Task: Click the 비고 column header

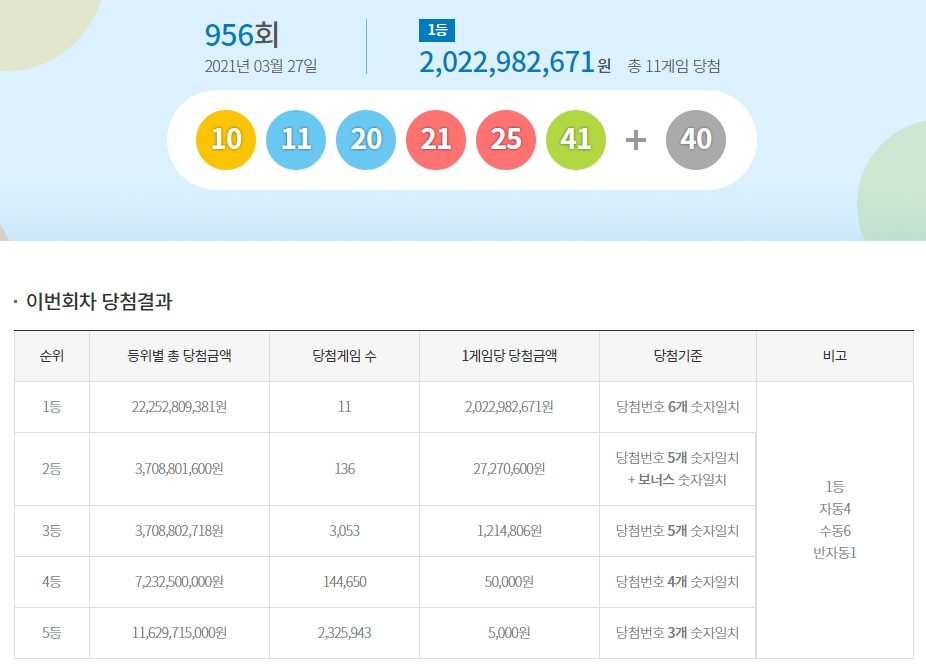Action: [x=834, y=356]
